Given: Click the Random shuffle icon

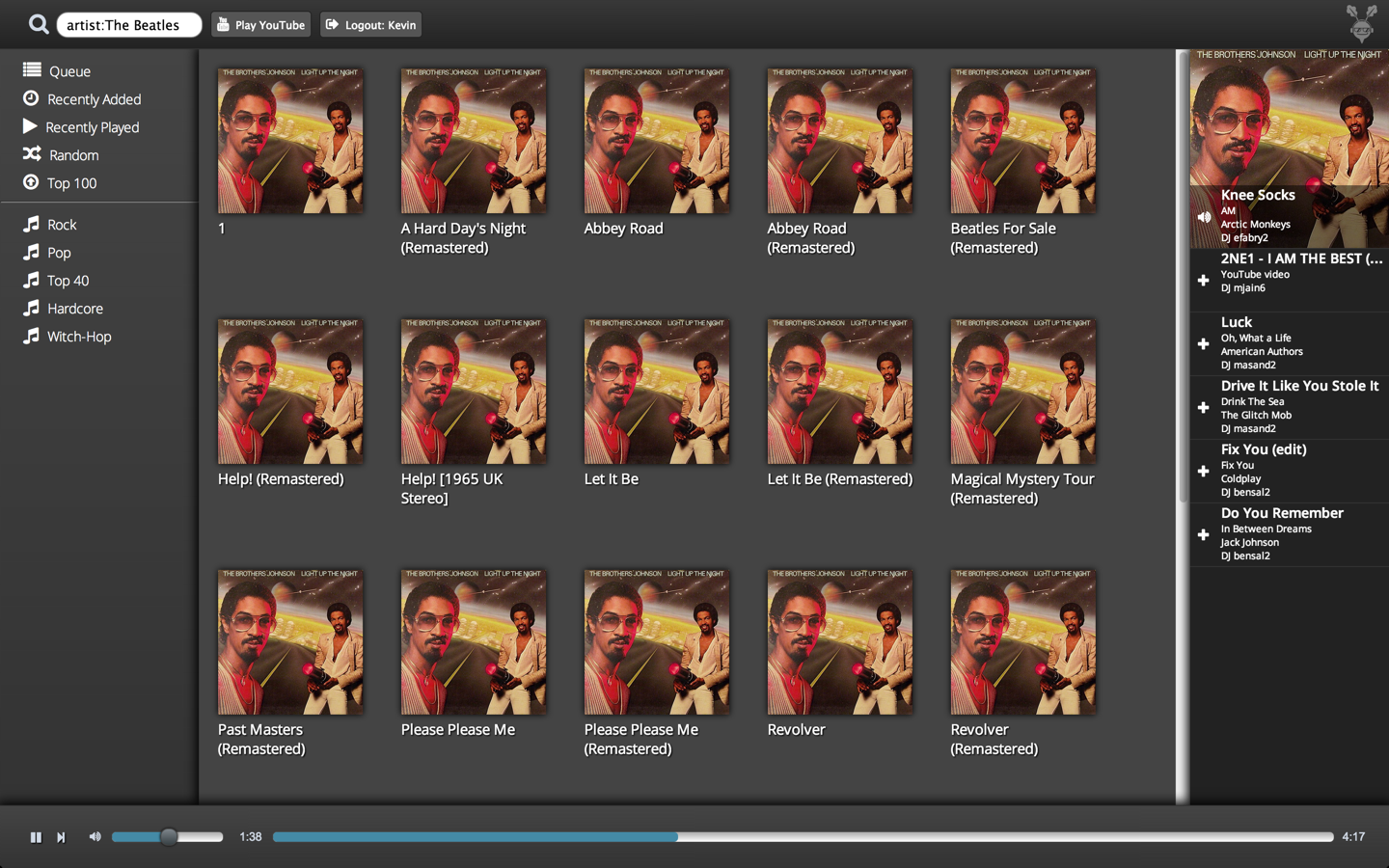Looking at the screenshot, I should [x=32, y=153].
